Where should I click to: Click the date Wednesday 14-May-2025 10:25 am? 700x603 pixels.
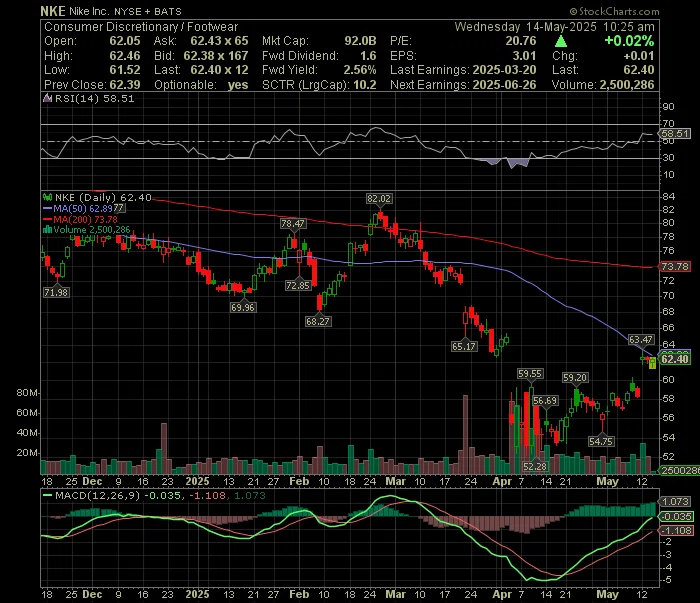click(x=554, y=27)
